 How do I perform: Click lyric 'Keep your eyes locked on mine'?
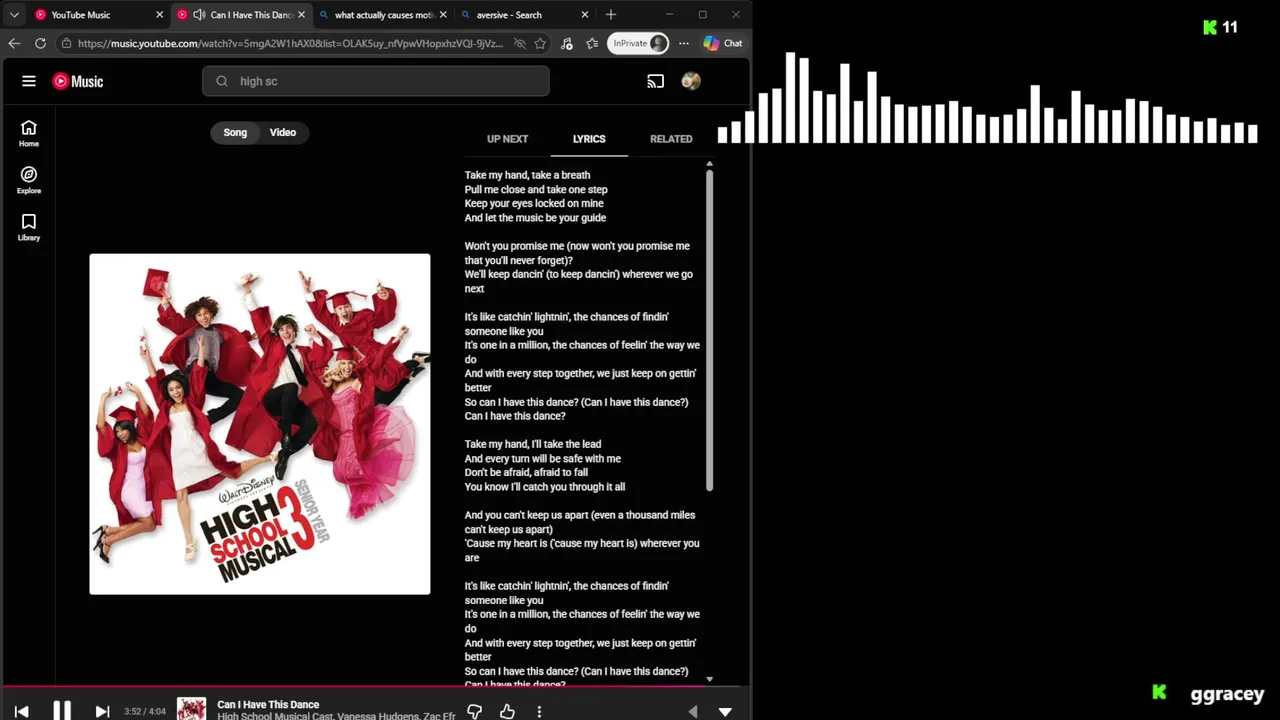pos(534,203)
